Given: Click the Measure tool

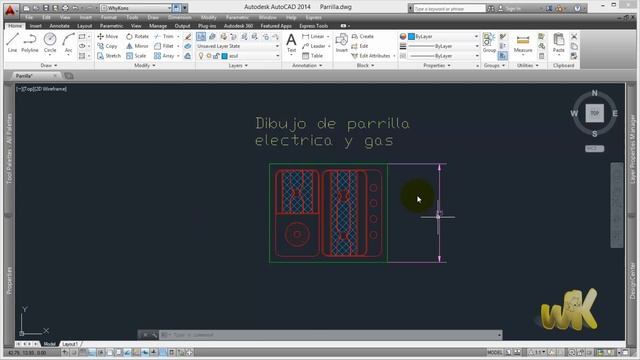Looking at the screenshot, I should (523, 43).
